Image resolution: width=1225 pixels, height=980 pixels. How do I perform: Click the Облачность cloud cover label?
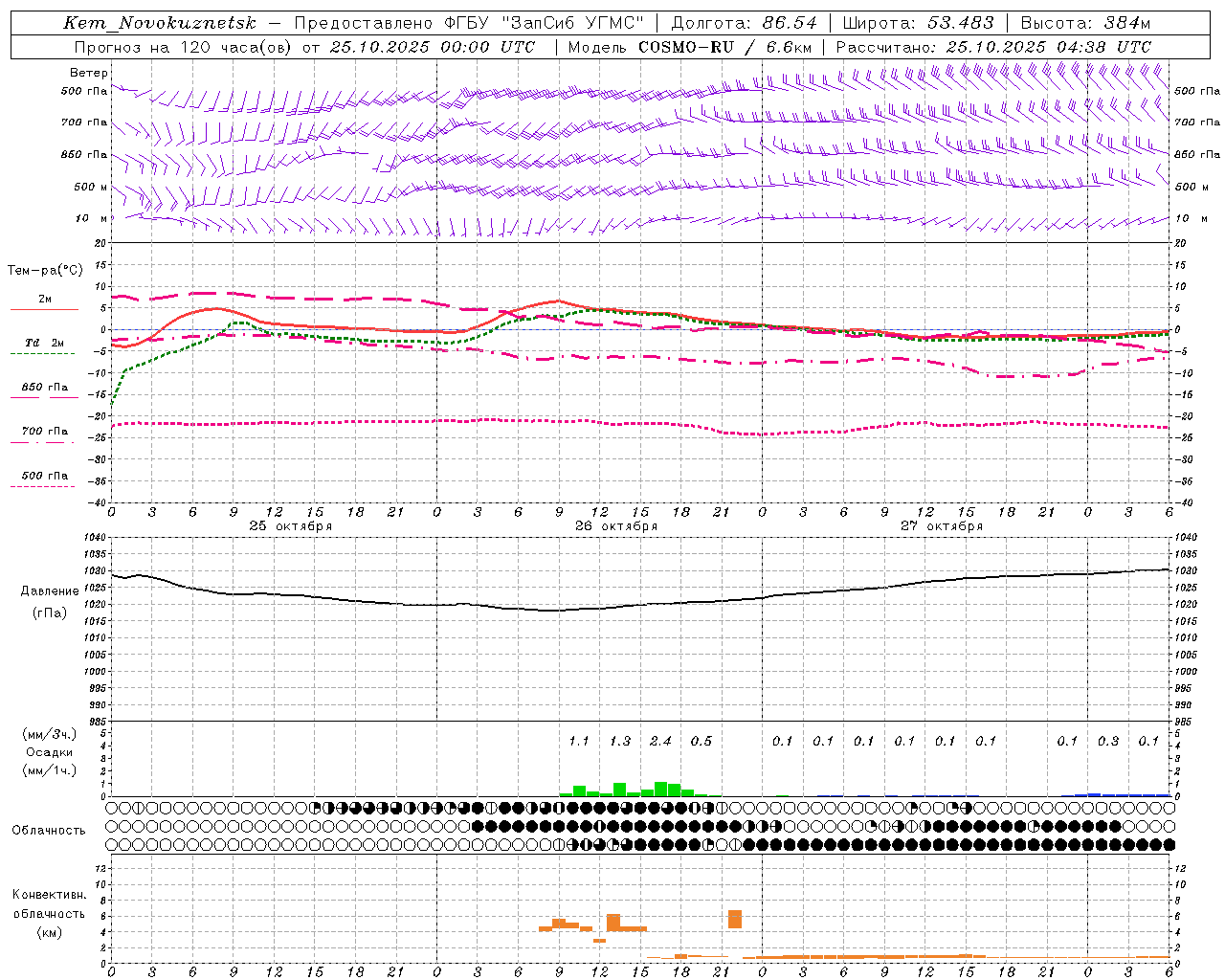(x=48, y=830)
